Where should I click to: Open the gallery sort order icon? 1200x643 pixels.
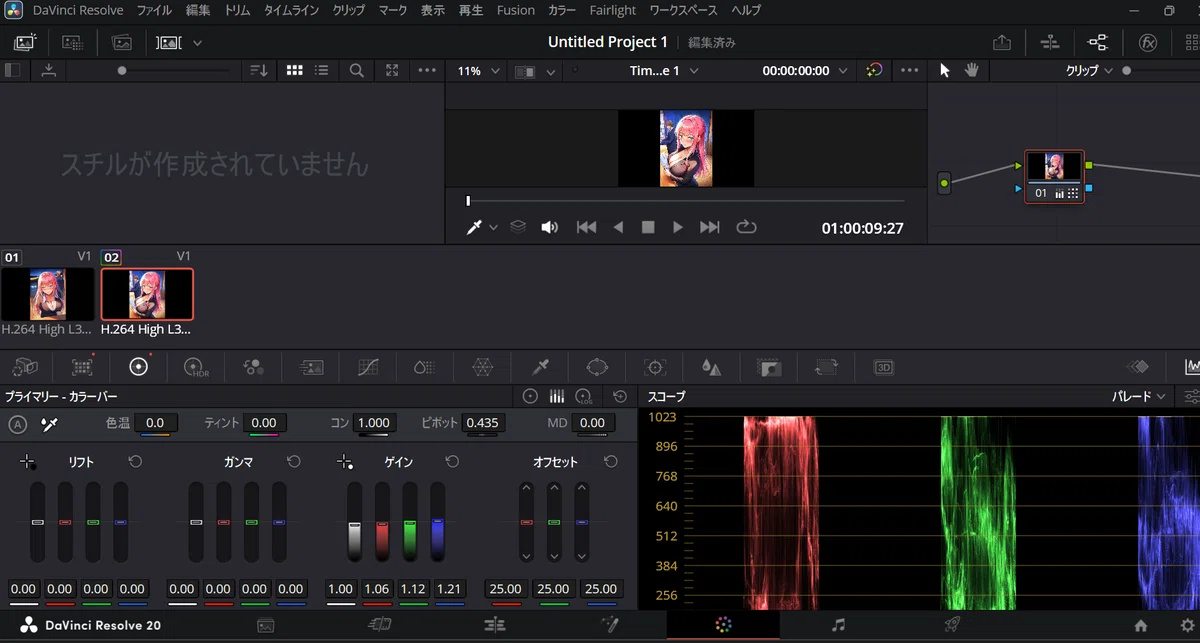[x=259, y=71]
